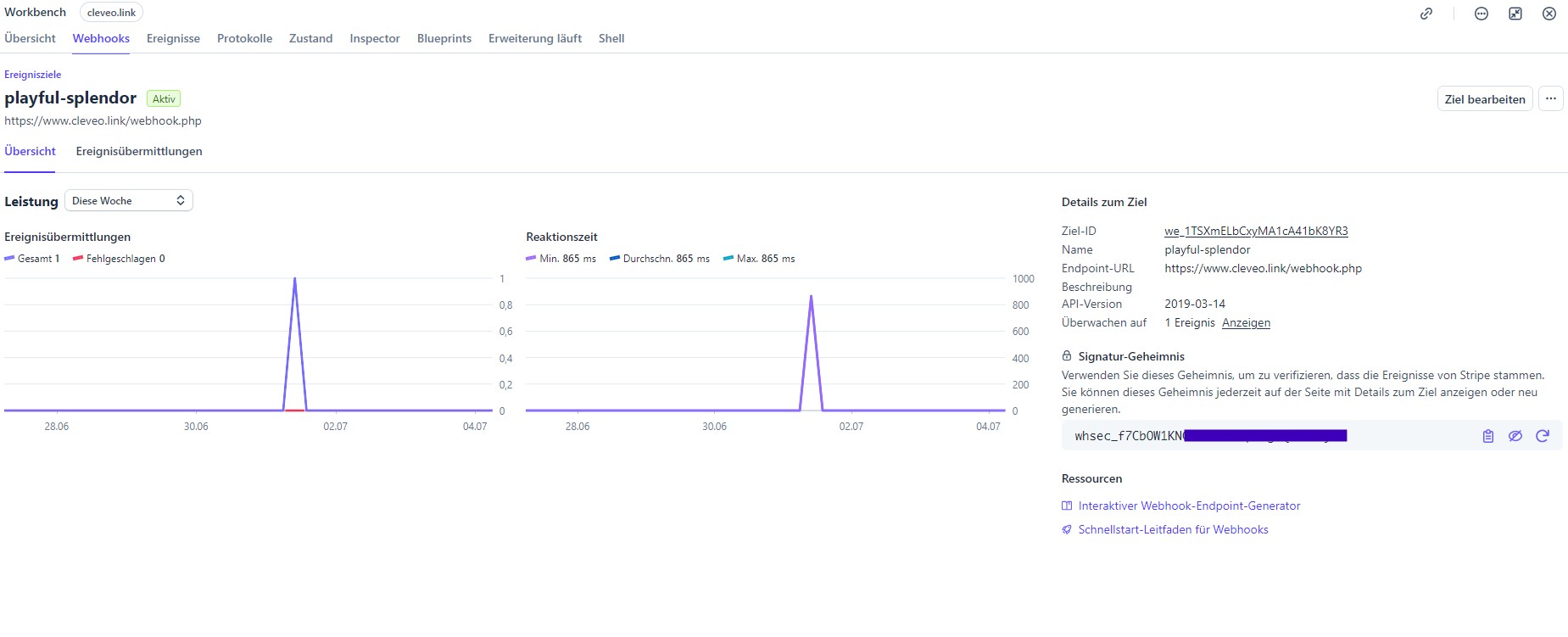The width and height of the screenshot is (1568, 637).
Task: Go back via Ereignisziele breadcrumb
Action: [32, 75]
